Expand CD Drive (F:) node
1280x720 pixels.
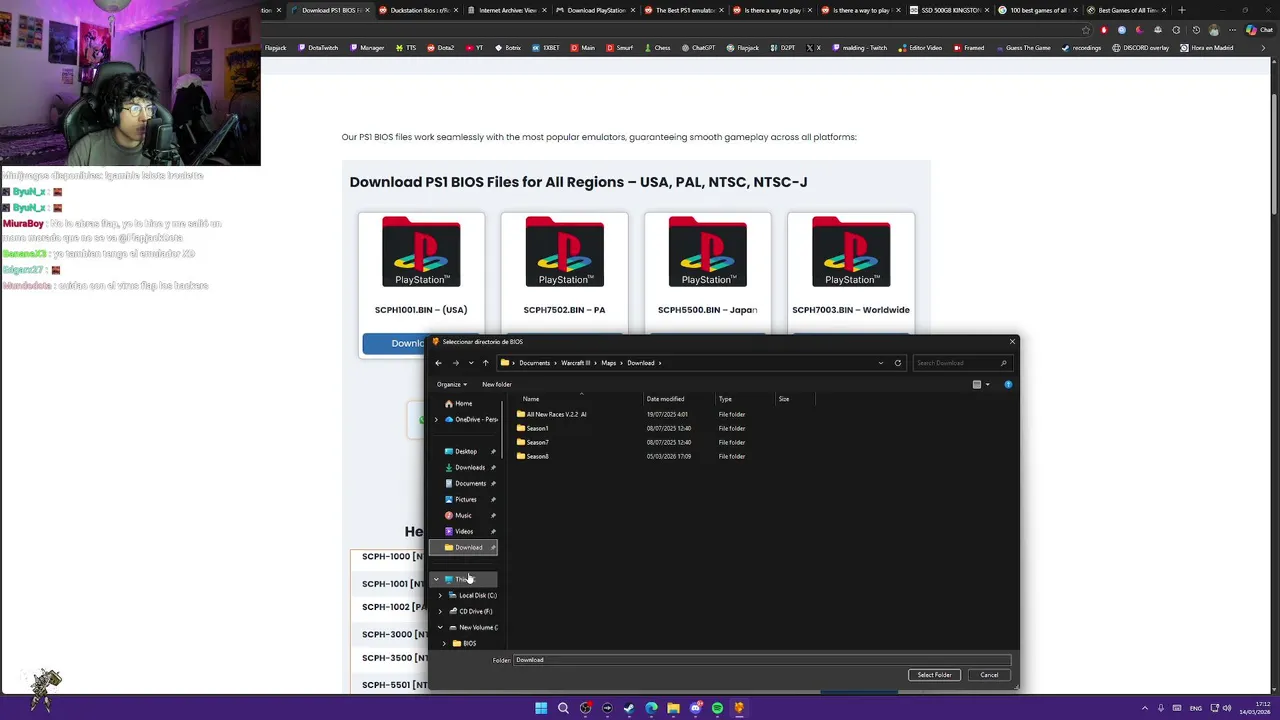(x=440, y=611)
